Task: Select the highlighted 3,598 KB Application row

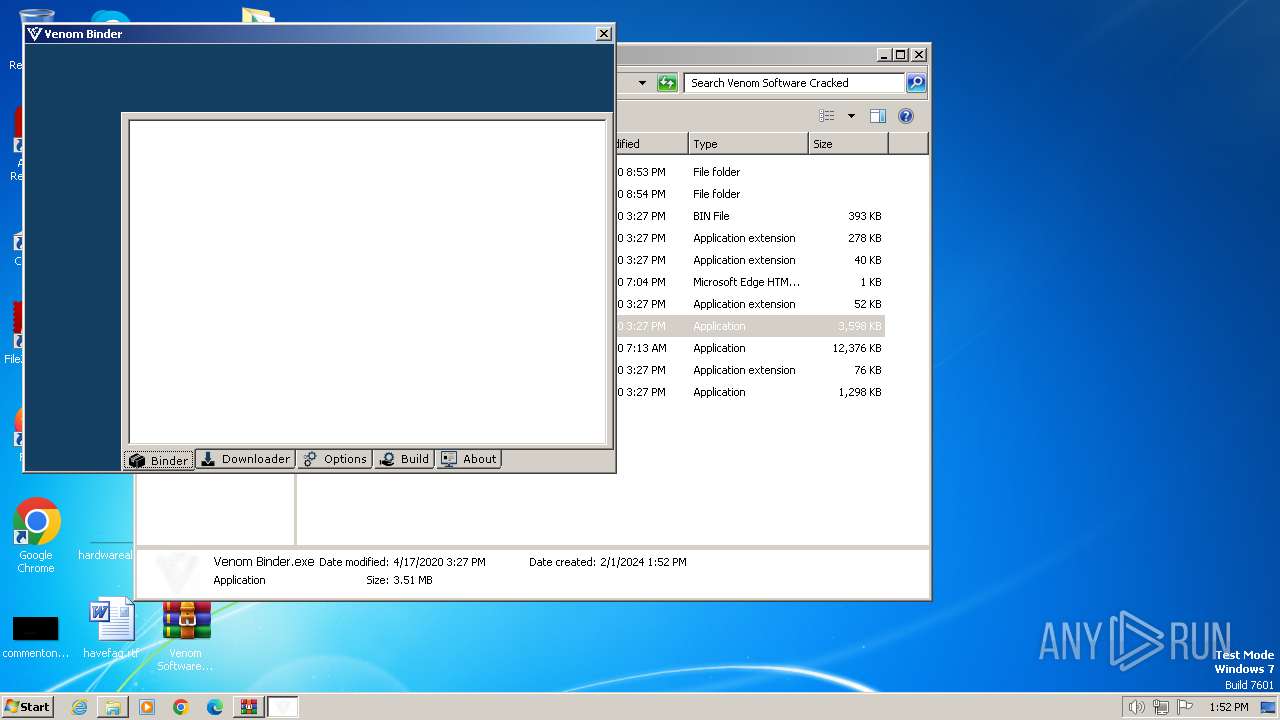Action: (750, 326)
